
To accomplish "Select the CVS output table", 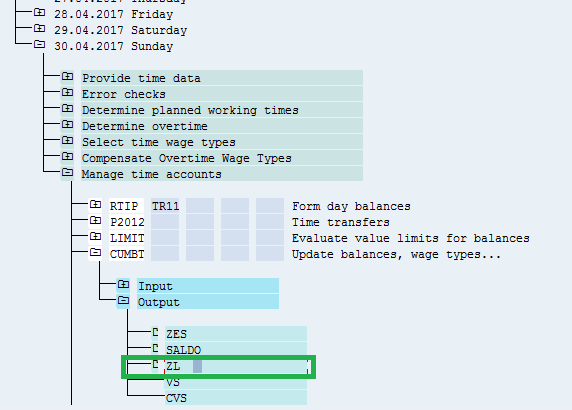I will pyautogui.click(x=236, y=398).
